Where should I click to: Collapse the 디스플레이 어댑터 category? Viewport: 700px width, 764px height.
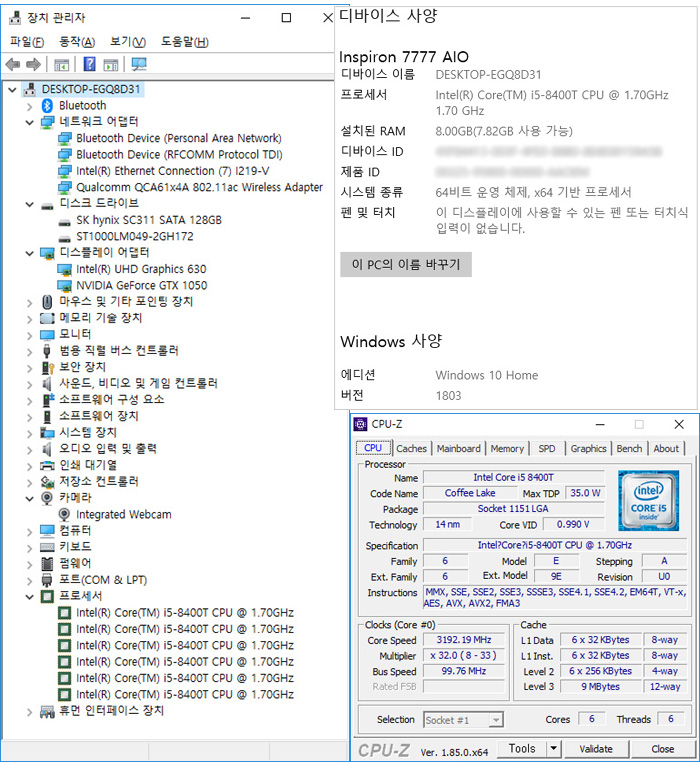click(x=29, y=253)
